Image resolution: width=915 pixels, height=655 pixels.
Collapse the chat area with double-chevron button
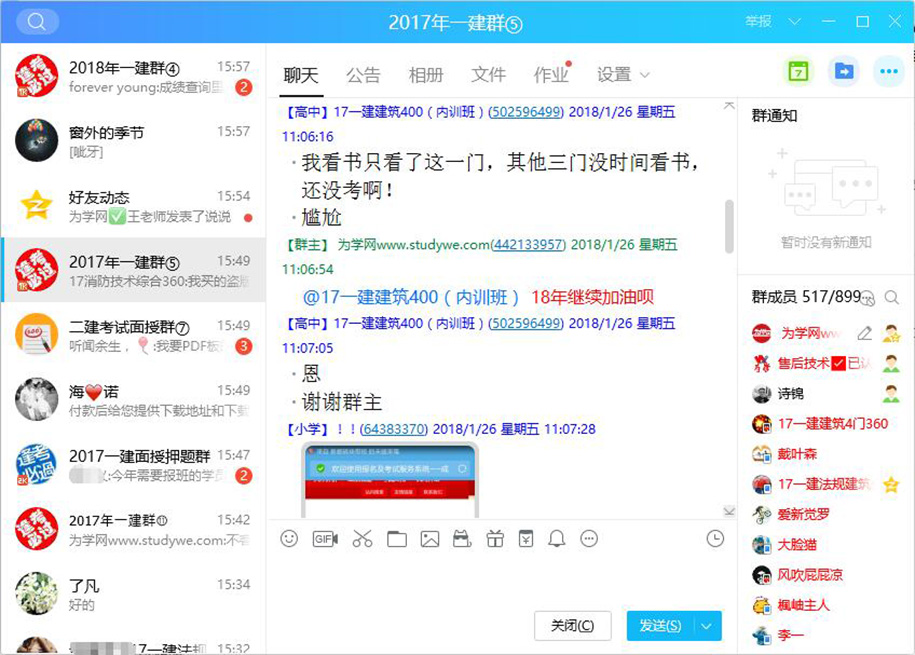pos(729,512)
